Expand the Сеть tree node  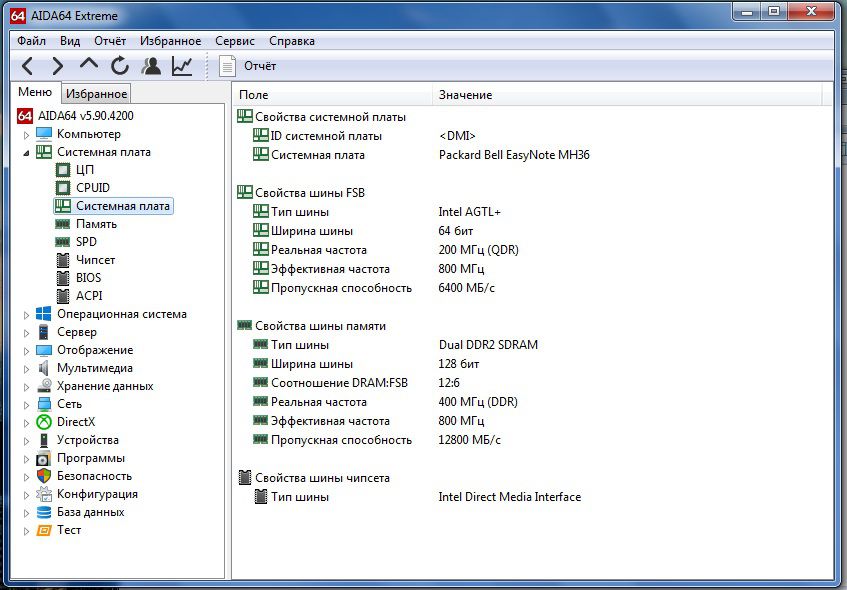pos(26,405)
